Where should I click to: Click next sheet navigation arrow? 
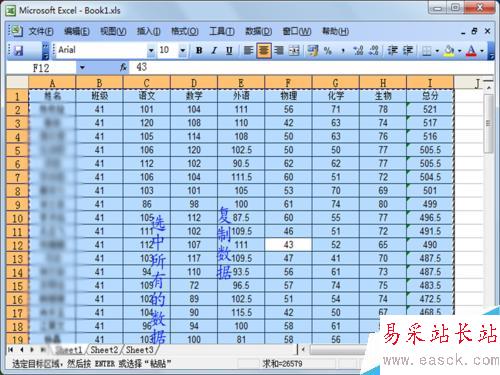pyautogui.click(x=32, y=350)
